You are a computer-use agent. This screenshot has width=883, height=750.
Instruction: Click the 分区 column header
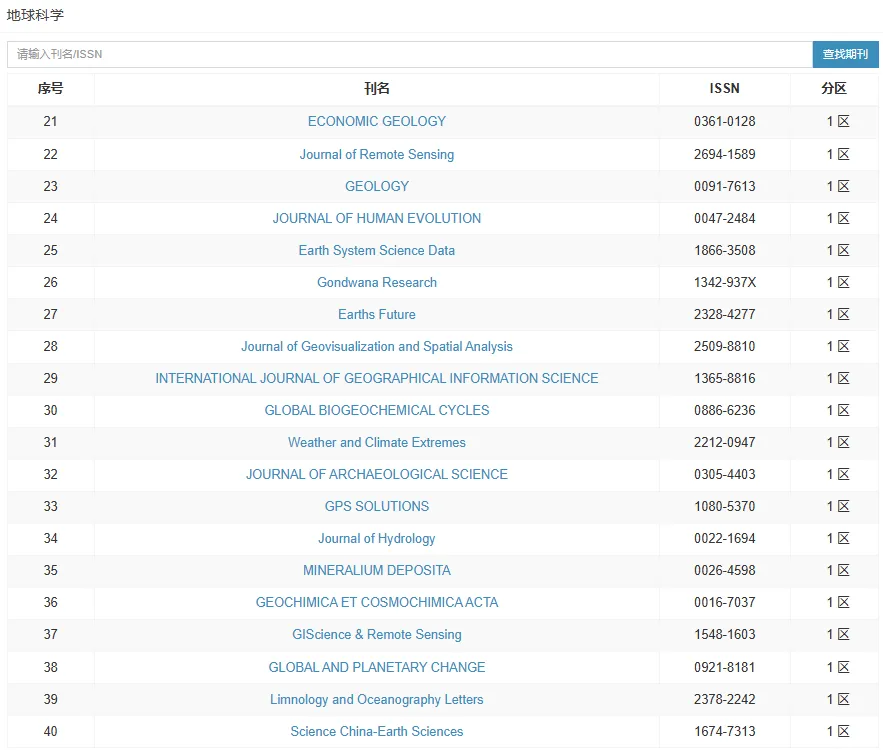click(834, 88)
